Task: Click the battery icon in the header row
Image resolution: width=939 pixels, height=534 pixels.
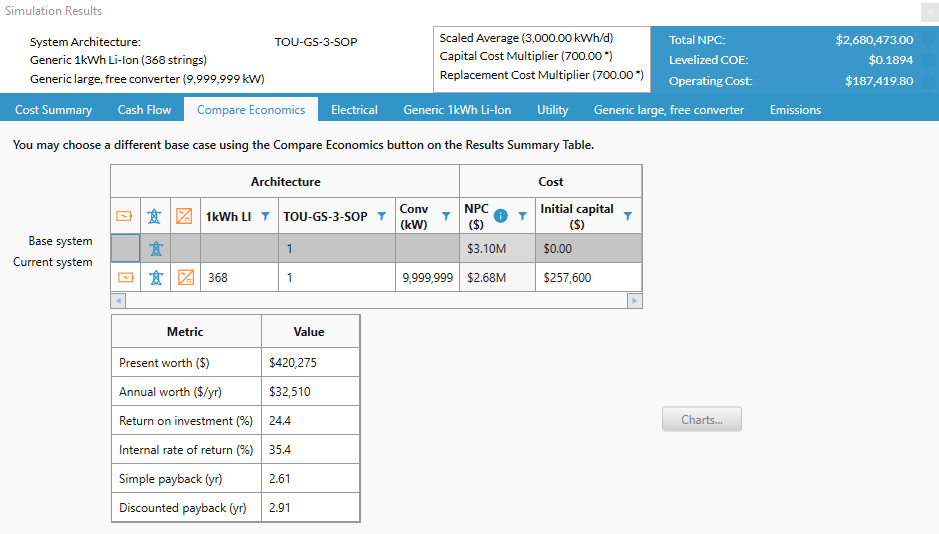Action: click(x=125, y=216)
